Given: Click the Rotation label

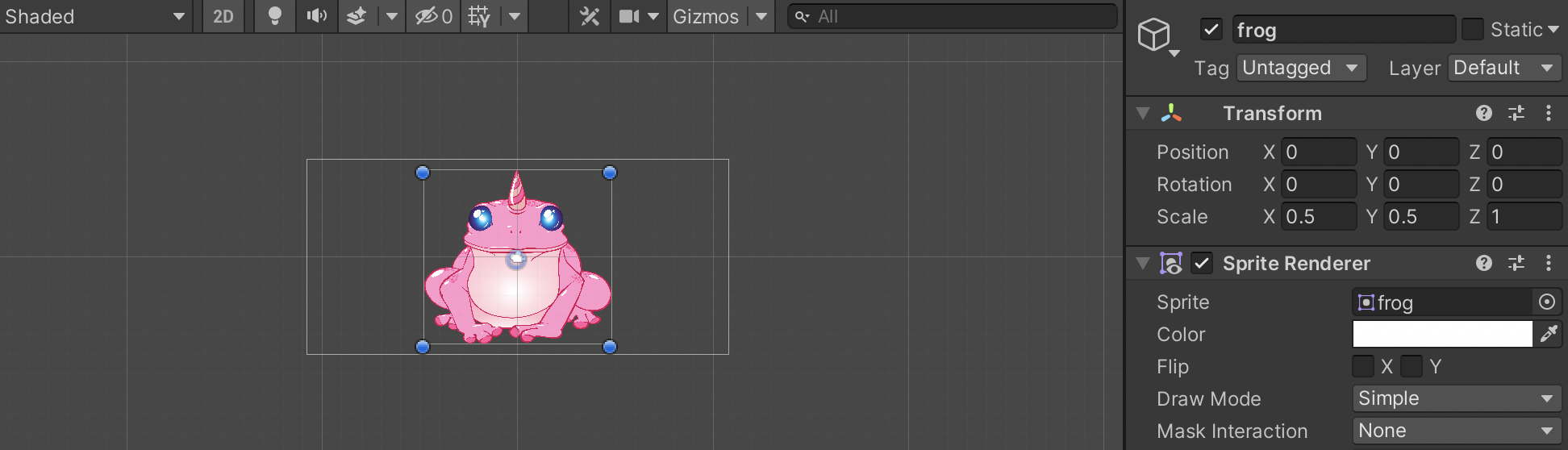Looking at the screenshot, I should click(x=1194, y=184).
